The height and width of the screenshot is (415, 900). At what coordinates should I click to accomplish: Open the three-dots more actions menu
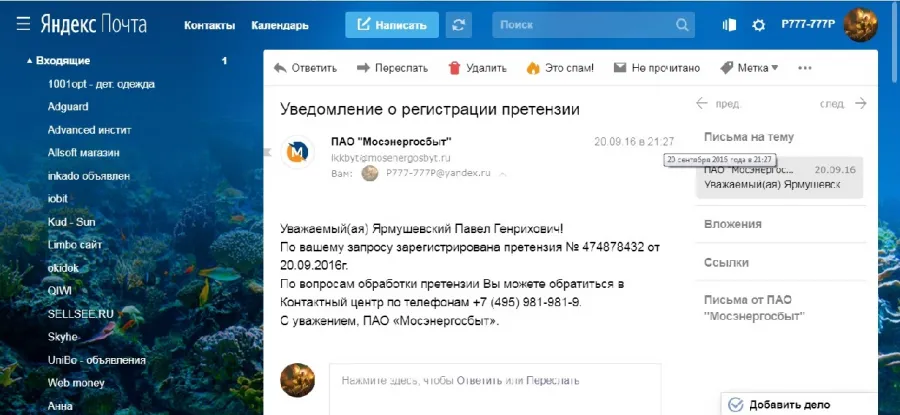click(x=805, y=68)
